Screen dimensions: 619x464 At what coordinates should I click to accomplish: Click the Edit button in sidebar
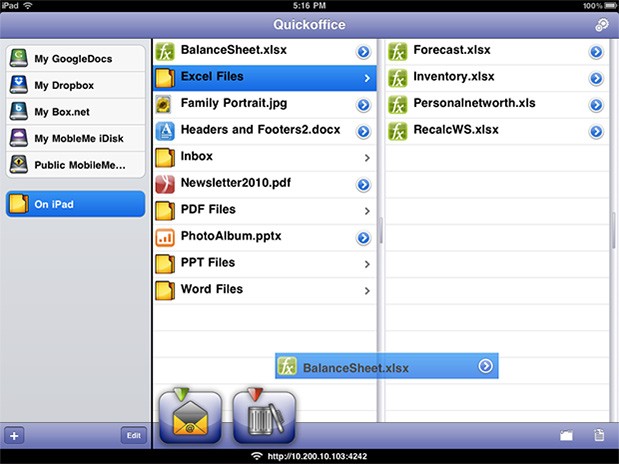(x=133, y=435)
